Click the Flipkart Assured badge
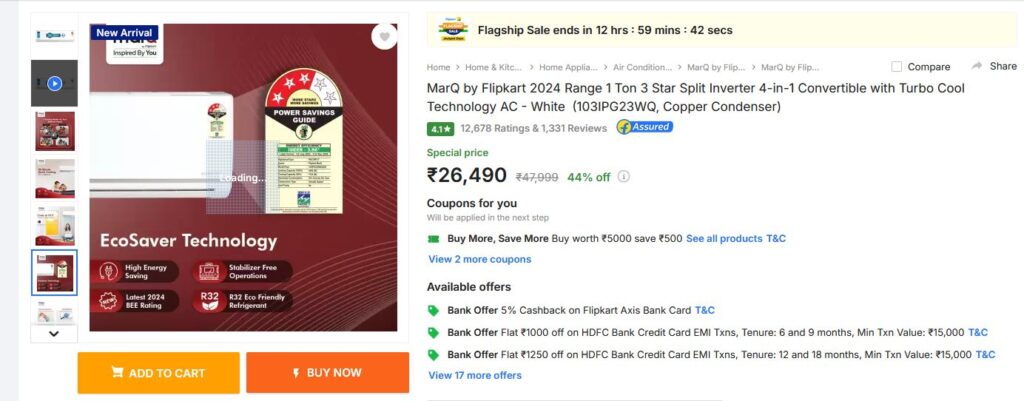This screenshot has width=1024, height=401. [644, 127]
